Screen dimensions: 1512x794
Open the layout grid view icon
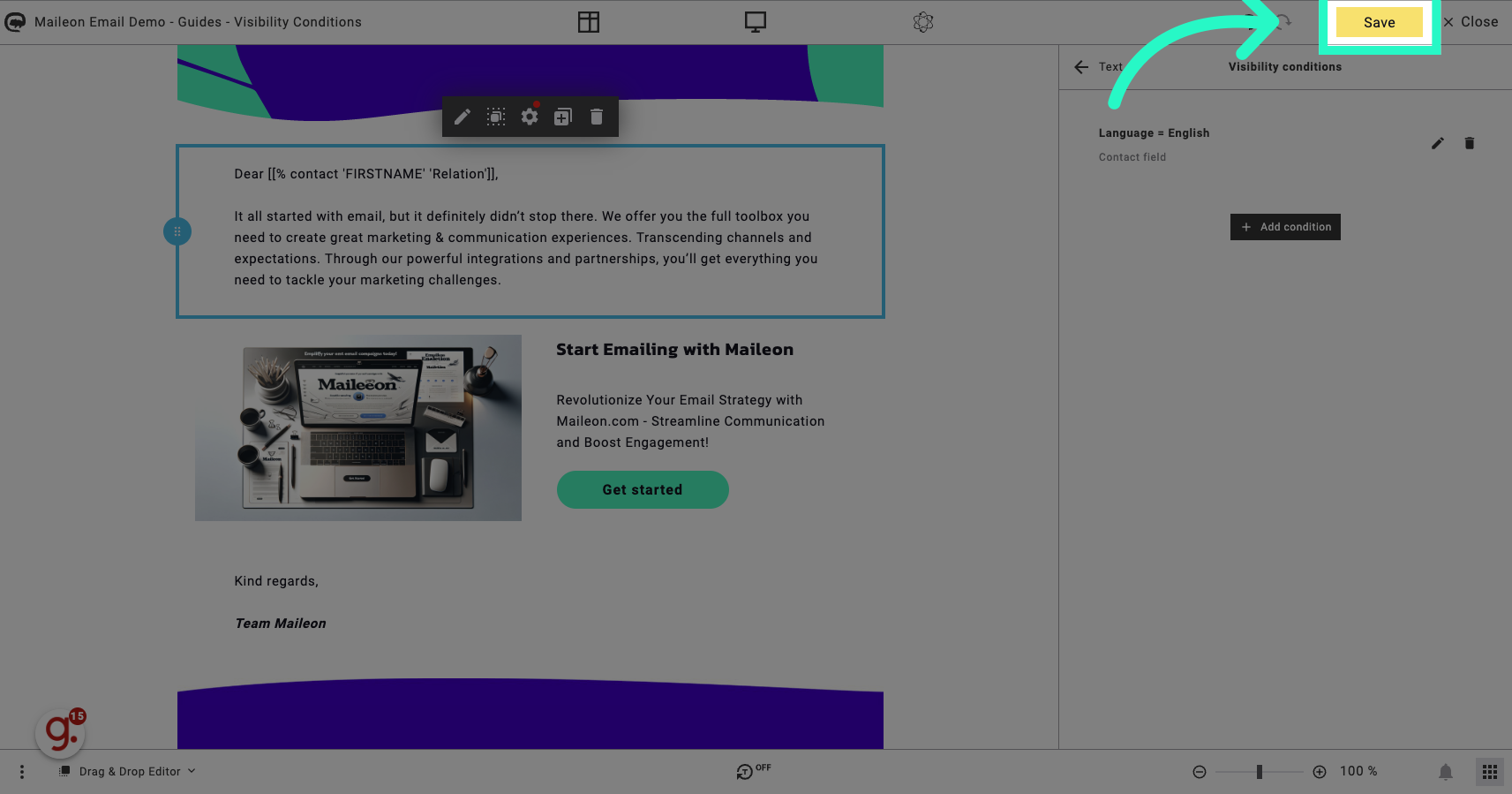pos(589,22)
